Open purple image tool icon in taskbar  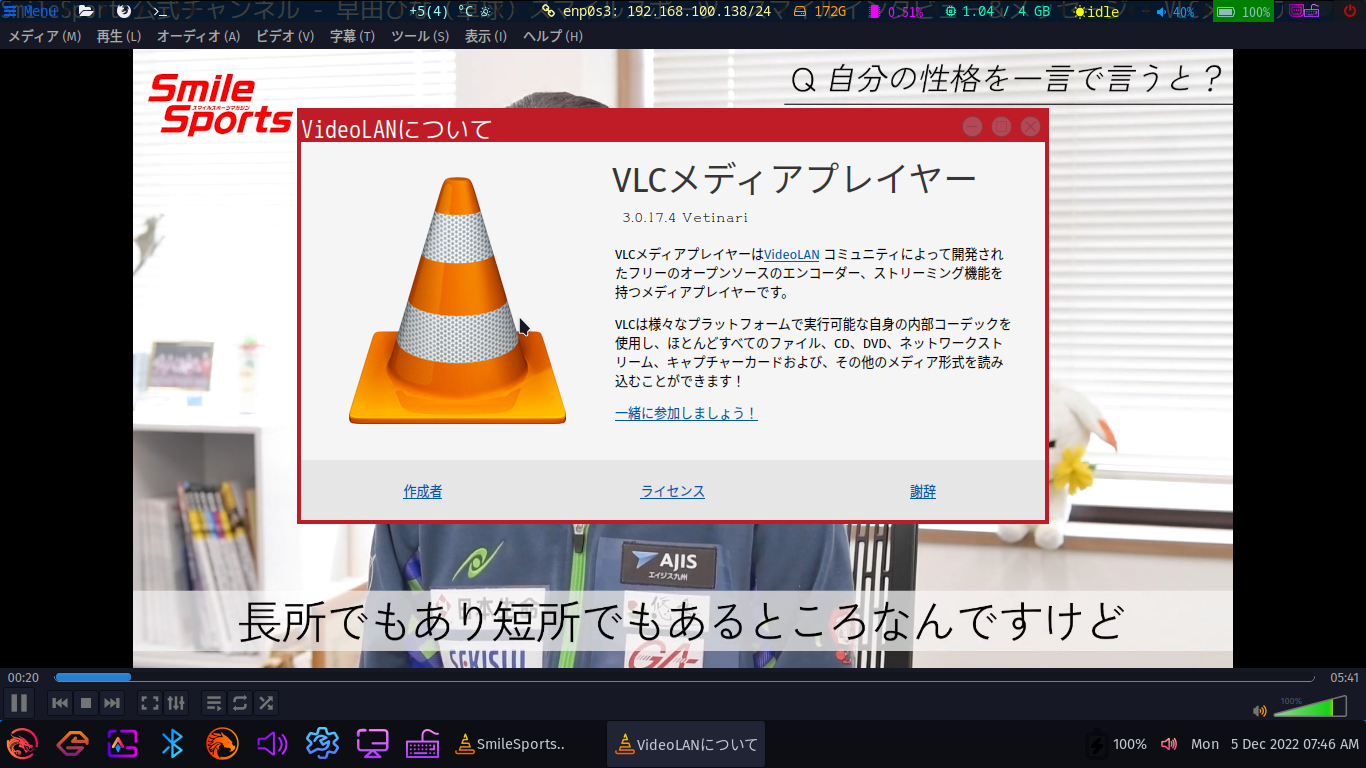(123, 744)
